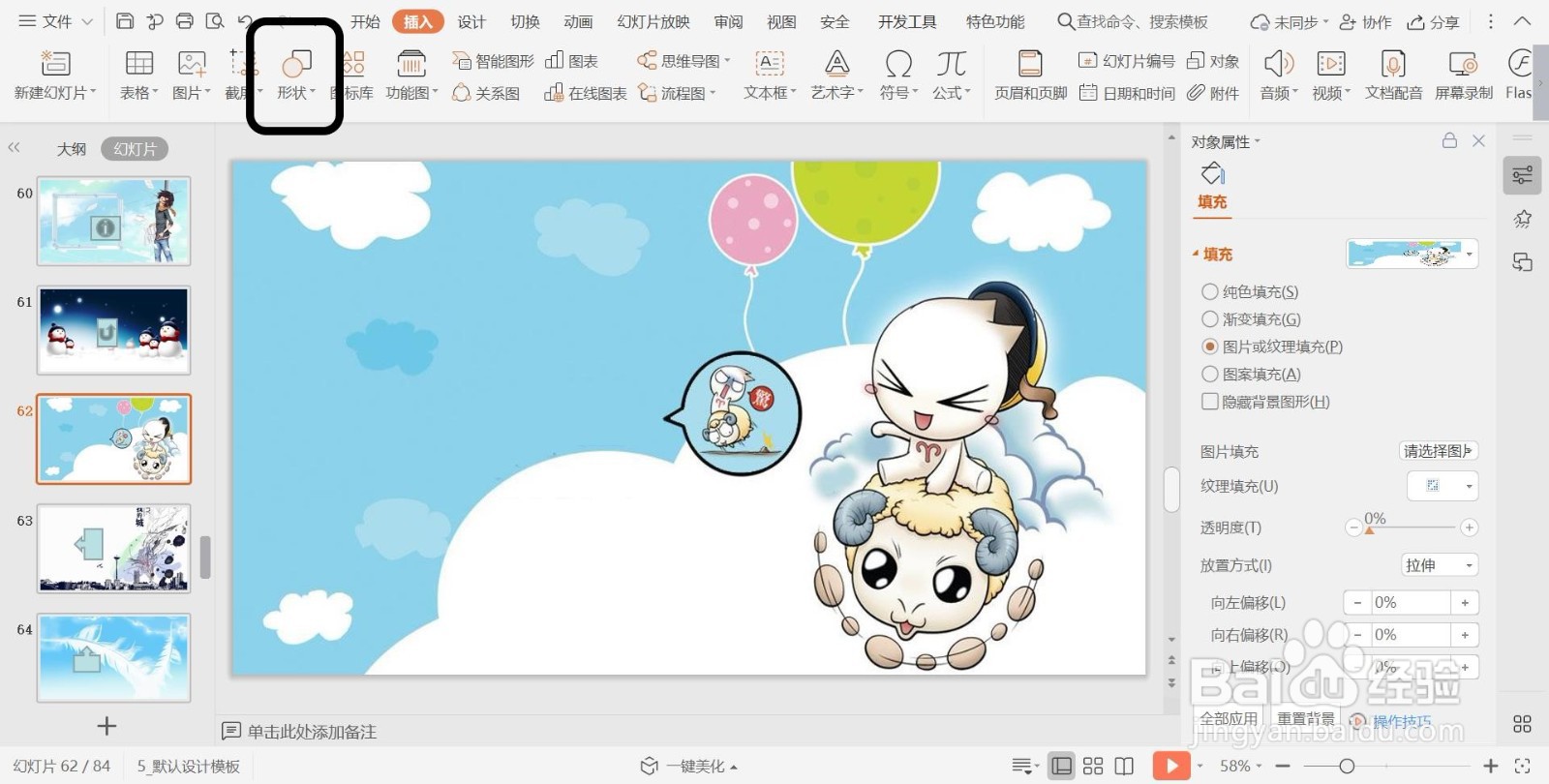
Task: Open the Picture (图片) insert icon
Action: tap(191, 64)
